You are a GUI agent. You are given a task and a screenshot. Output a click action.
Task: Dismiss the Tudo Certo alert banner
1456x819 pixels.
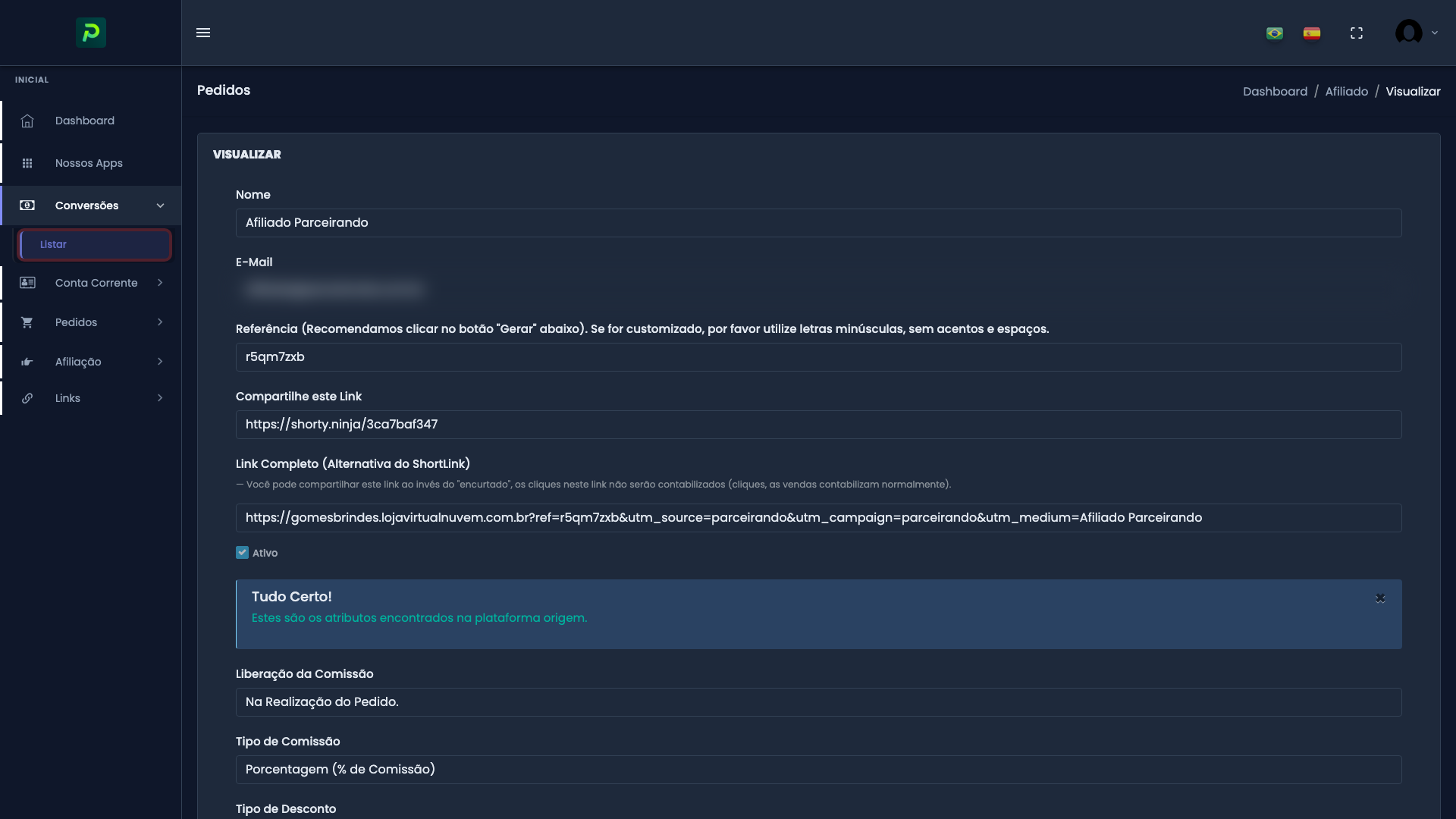[x=1380, y=598]
